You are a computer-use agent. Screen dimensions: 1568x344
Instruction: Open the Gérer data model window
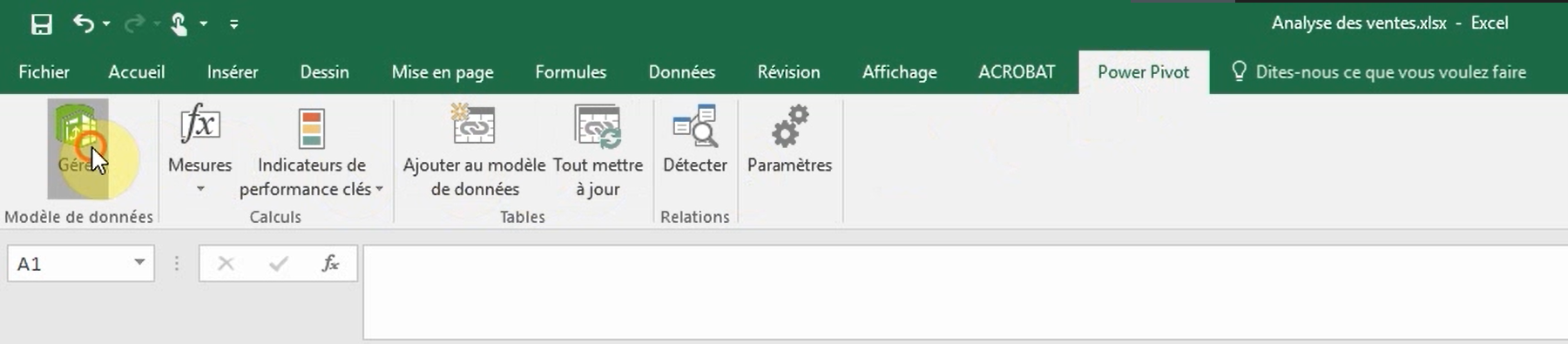pos(78,148)
